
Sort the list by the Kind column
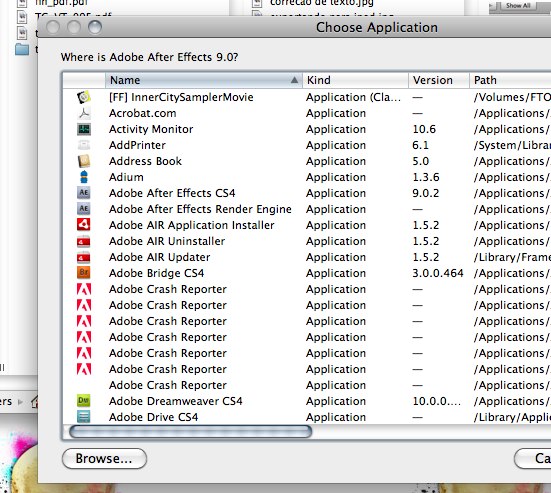[x=355, y=80]
